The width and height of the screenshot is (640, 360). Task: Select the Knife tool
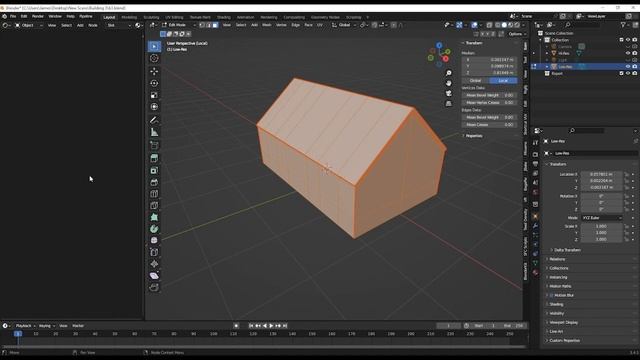pos(154,206)
